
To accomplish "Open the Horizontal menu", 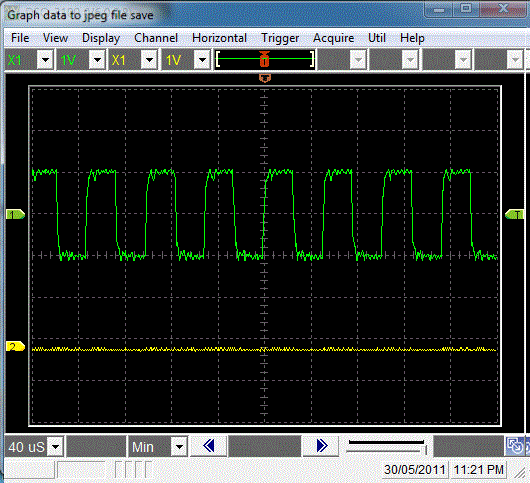I will 219,38.
